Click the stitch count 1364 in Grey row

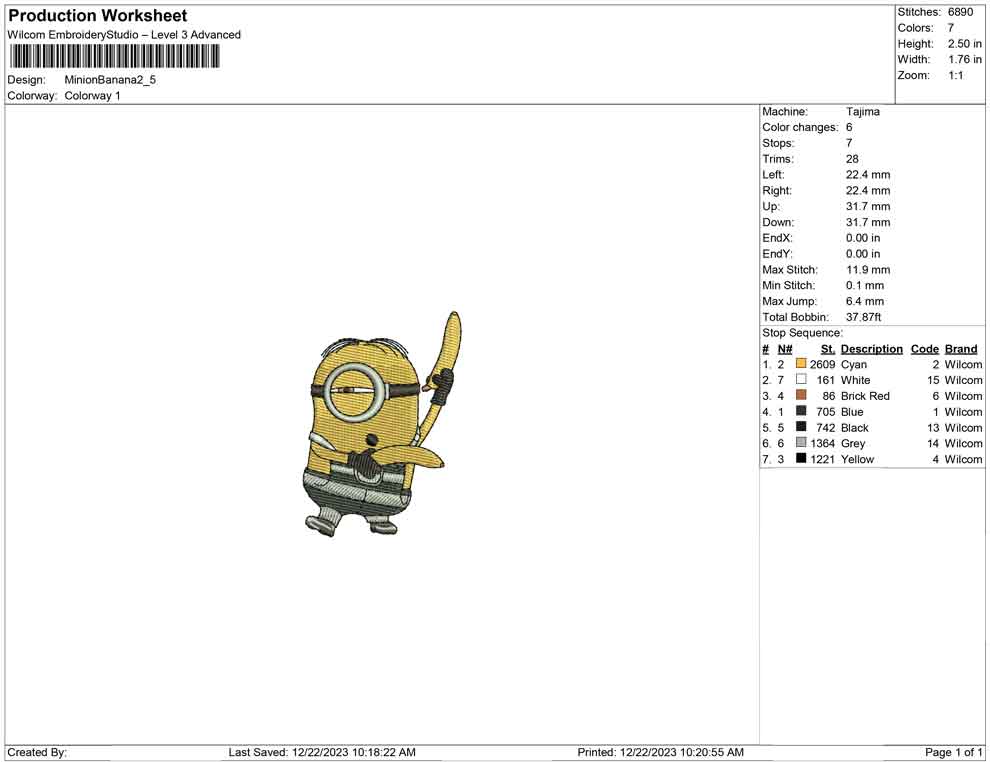click(x=822, y=443)
